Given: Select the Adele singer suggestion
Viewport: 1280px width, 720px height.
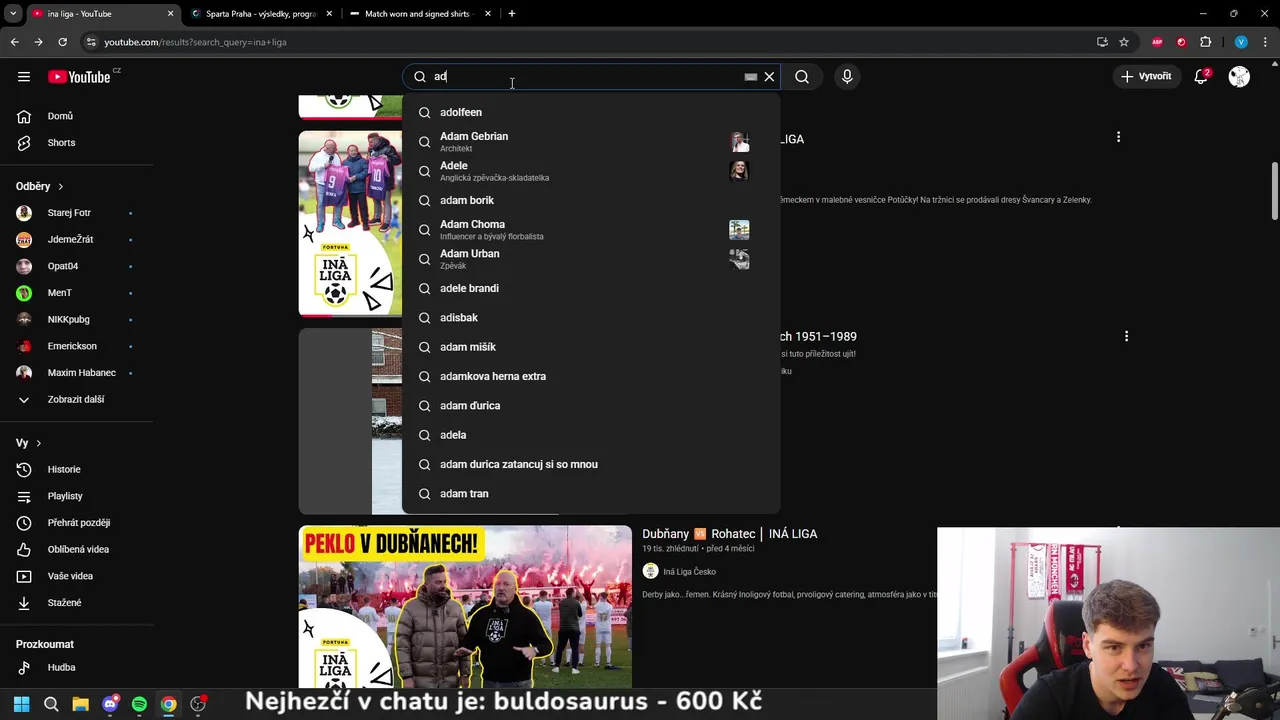Looking at the screenshot, I should point(591,171).
